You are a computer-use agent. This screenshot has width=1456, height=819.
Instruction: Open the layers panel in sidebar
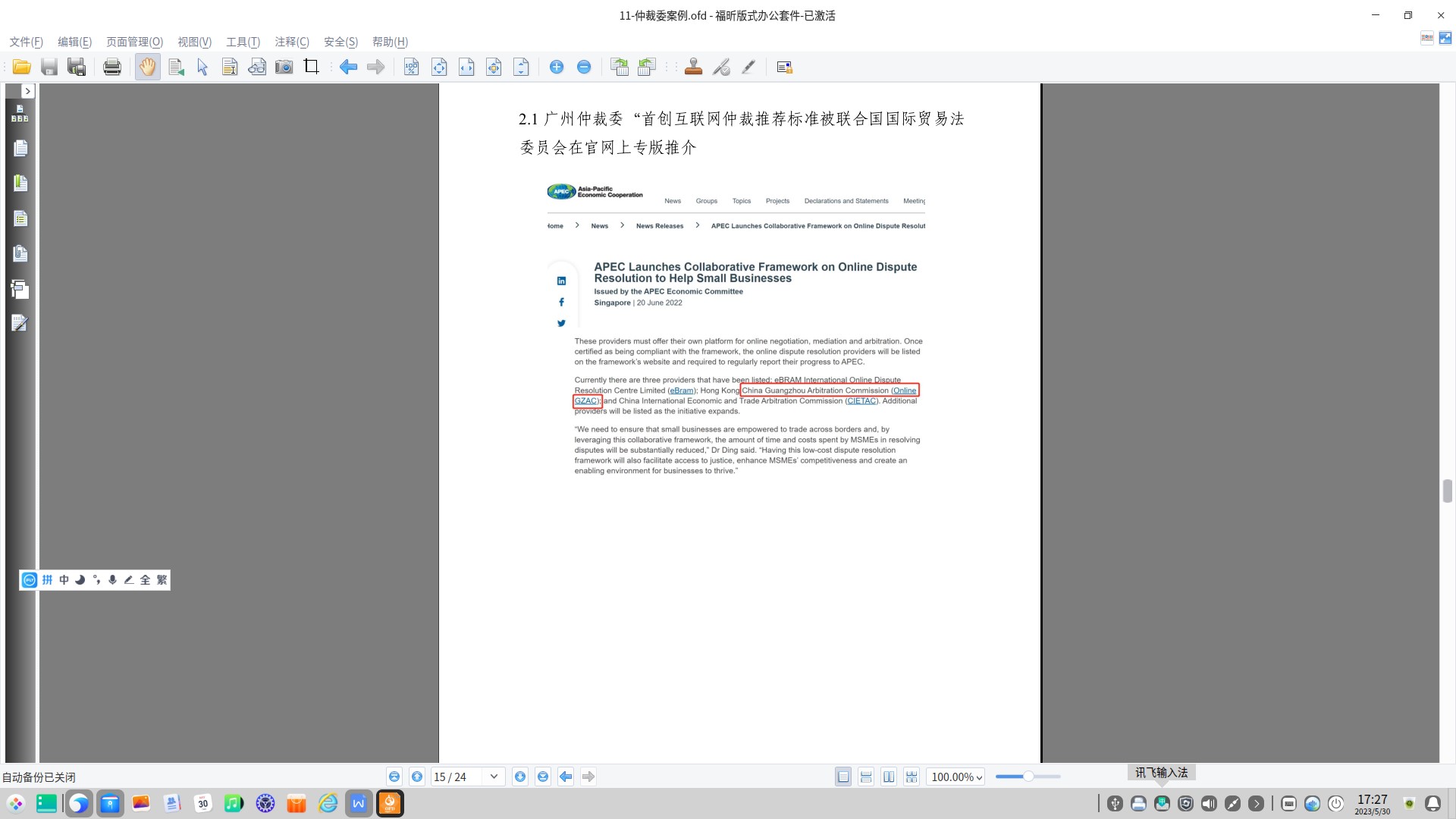pyautogui.click(x=20, y=289)
